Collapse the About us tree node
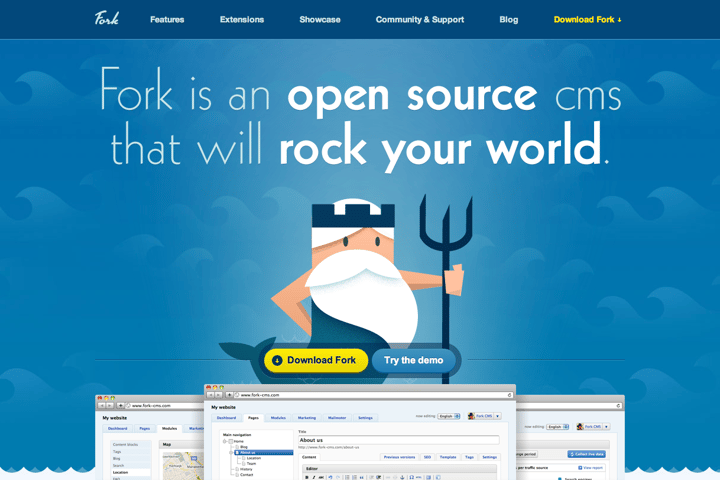Viewport: 720px width, 480px height. [231, 452]
